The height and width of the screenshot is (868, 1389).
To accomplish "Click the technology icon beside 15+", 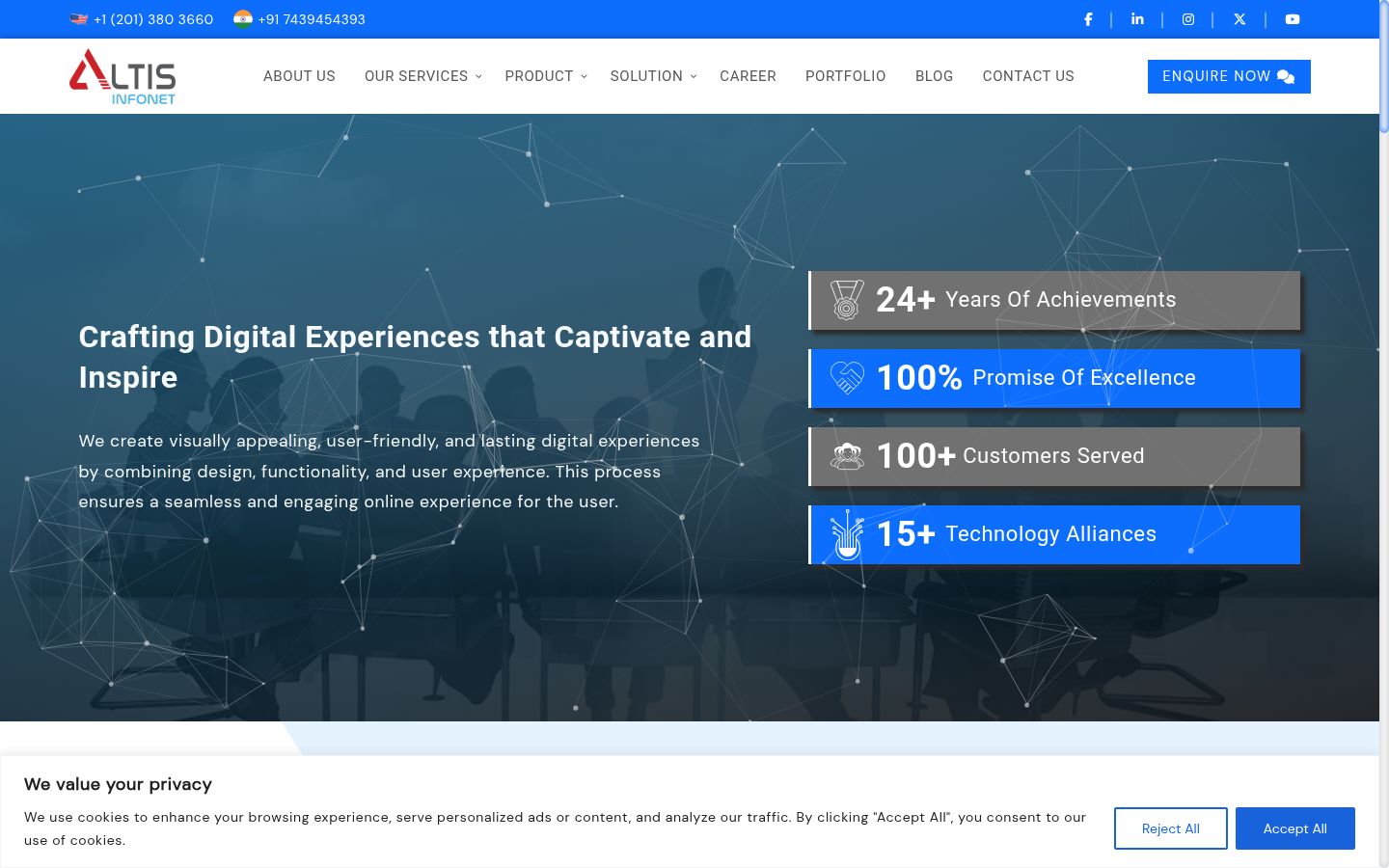I will coord(847,534).
